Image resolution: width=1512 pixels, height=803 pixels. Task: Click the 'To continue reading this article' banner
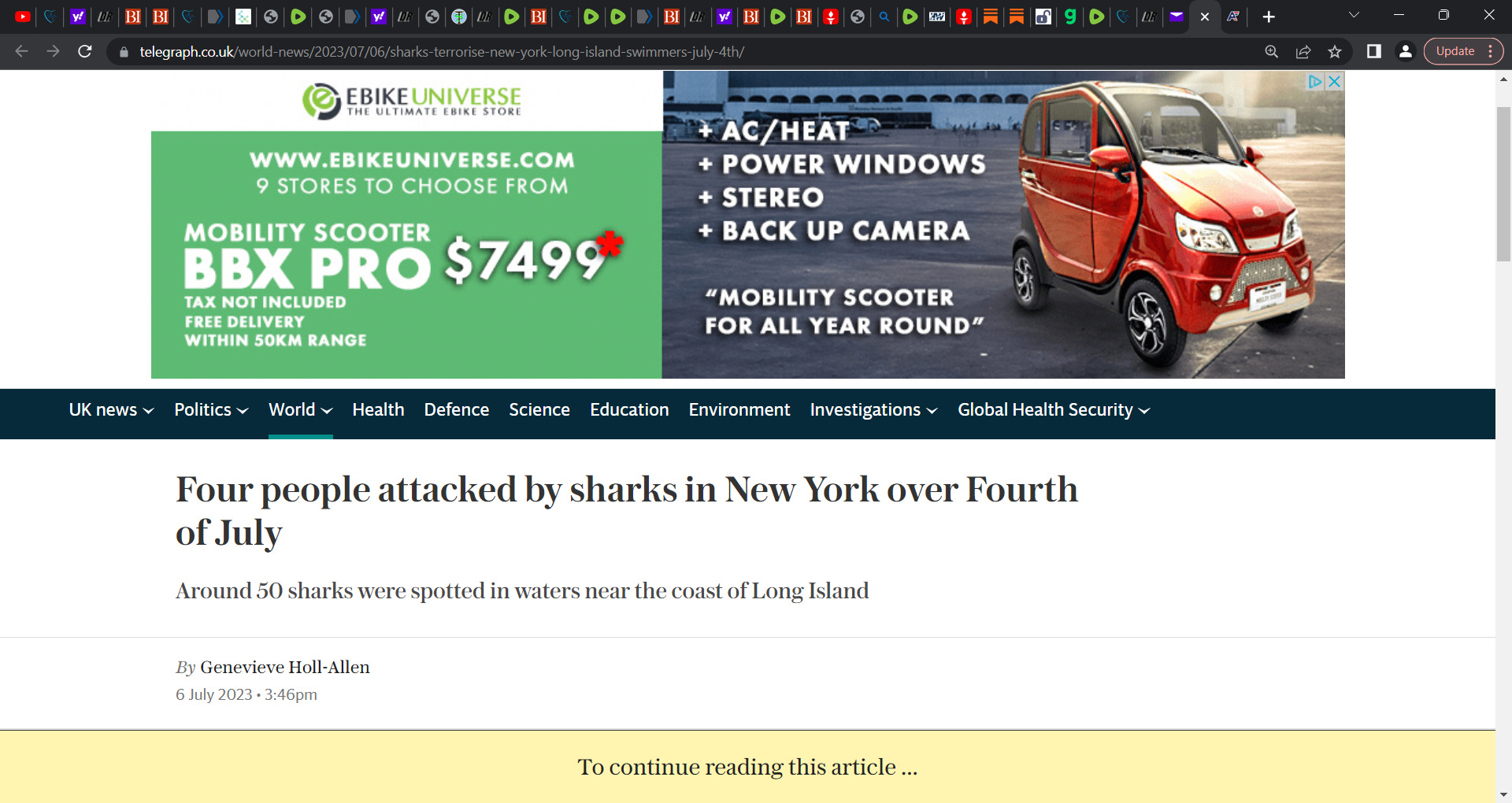pos(747,767)
